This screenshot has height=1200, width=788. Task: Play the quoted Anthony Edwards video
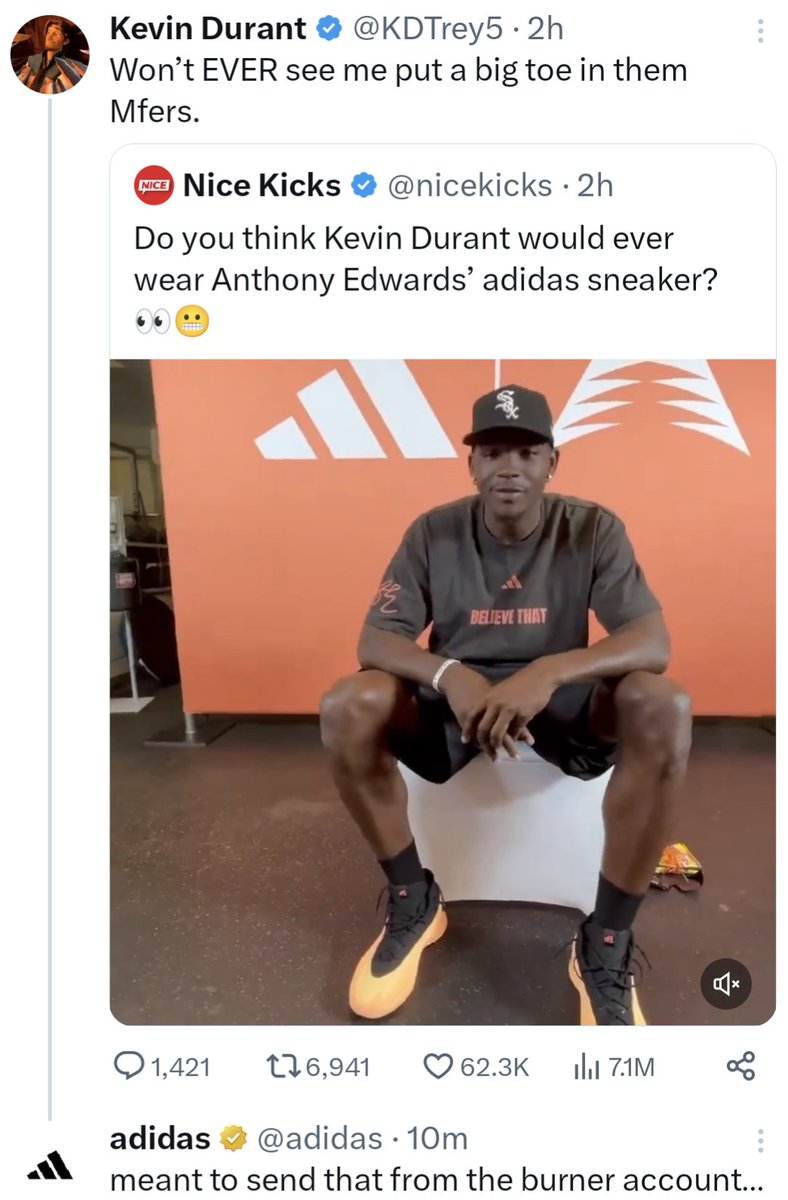[x=442, y=692]
